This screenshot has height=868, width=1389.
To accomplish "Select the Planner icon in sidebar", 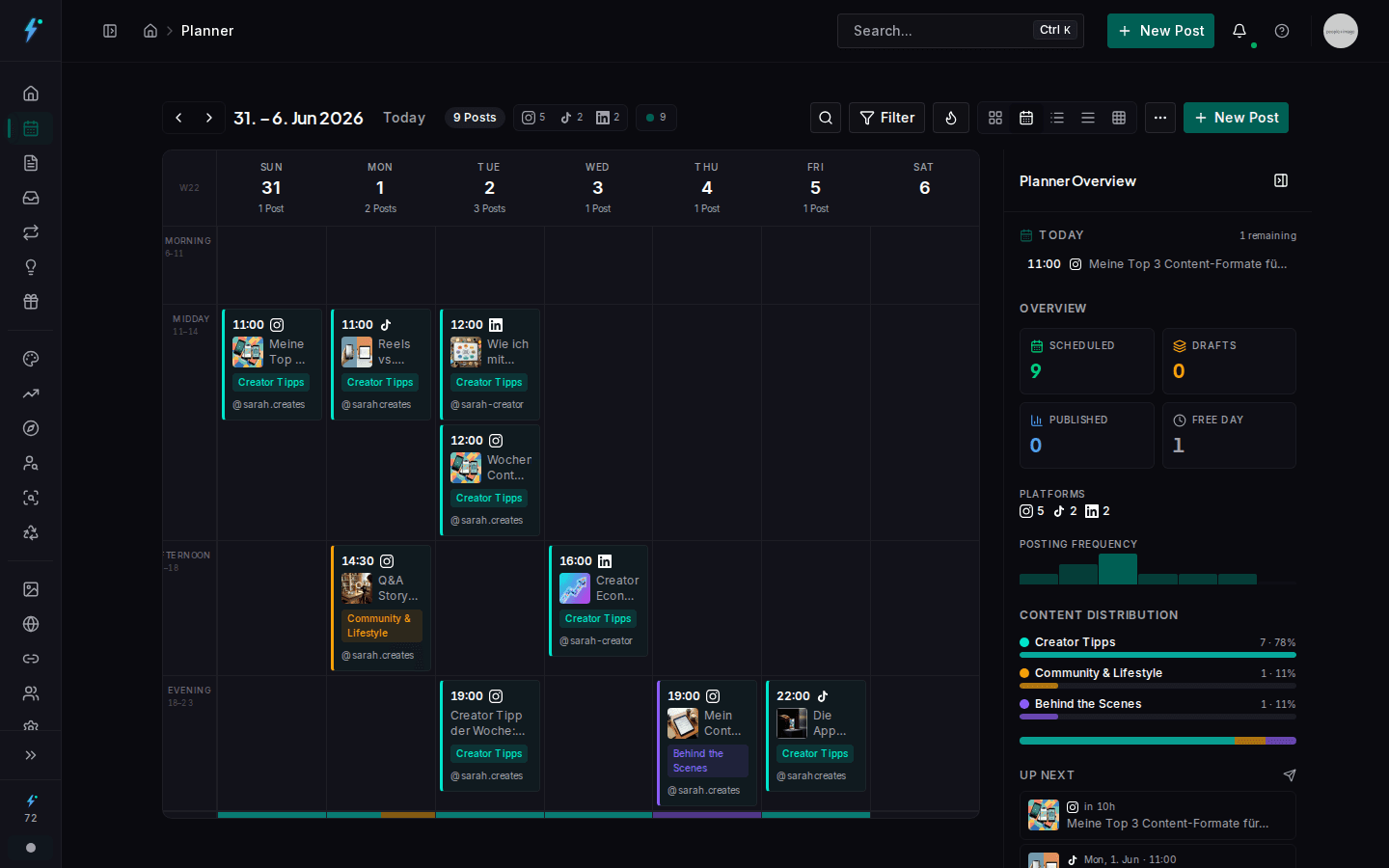I will 31,128.
